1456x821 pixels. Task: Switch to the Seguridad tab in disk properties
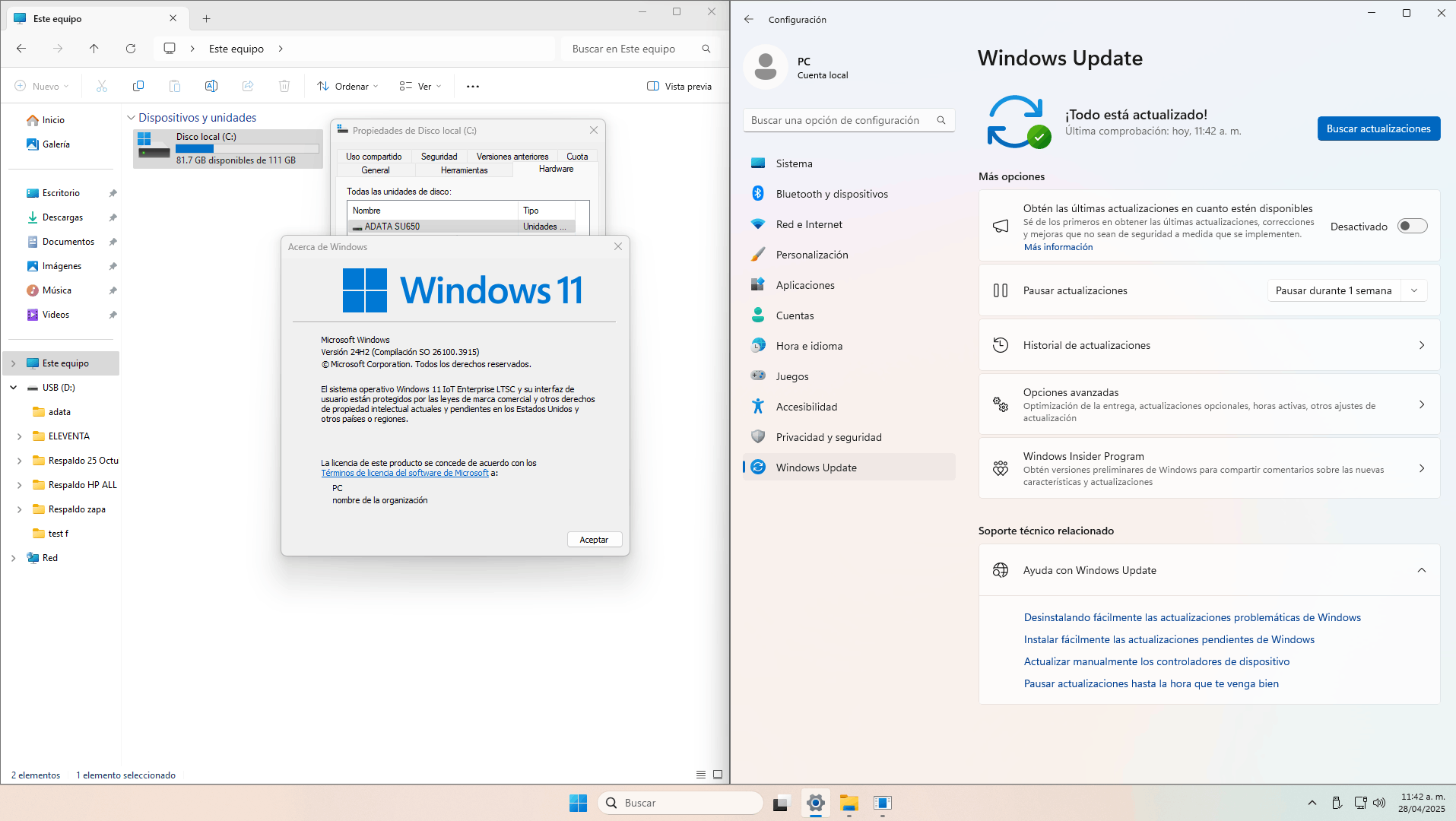click(x=439, y=157)
